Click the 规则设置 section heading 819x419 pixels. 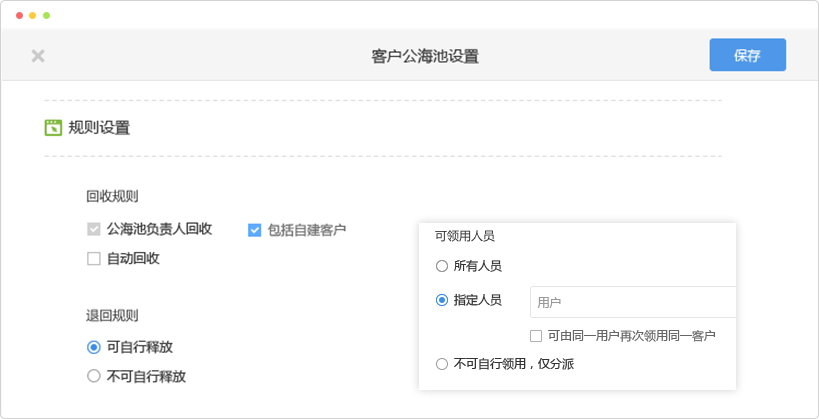99,128
